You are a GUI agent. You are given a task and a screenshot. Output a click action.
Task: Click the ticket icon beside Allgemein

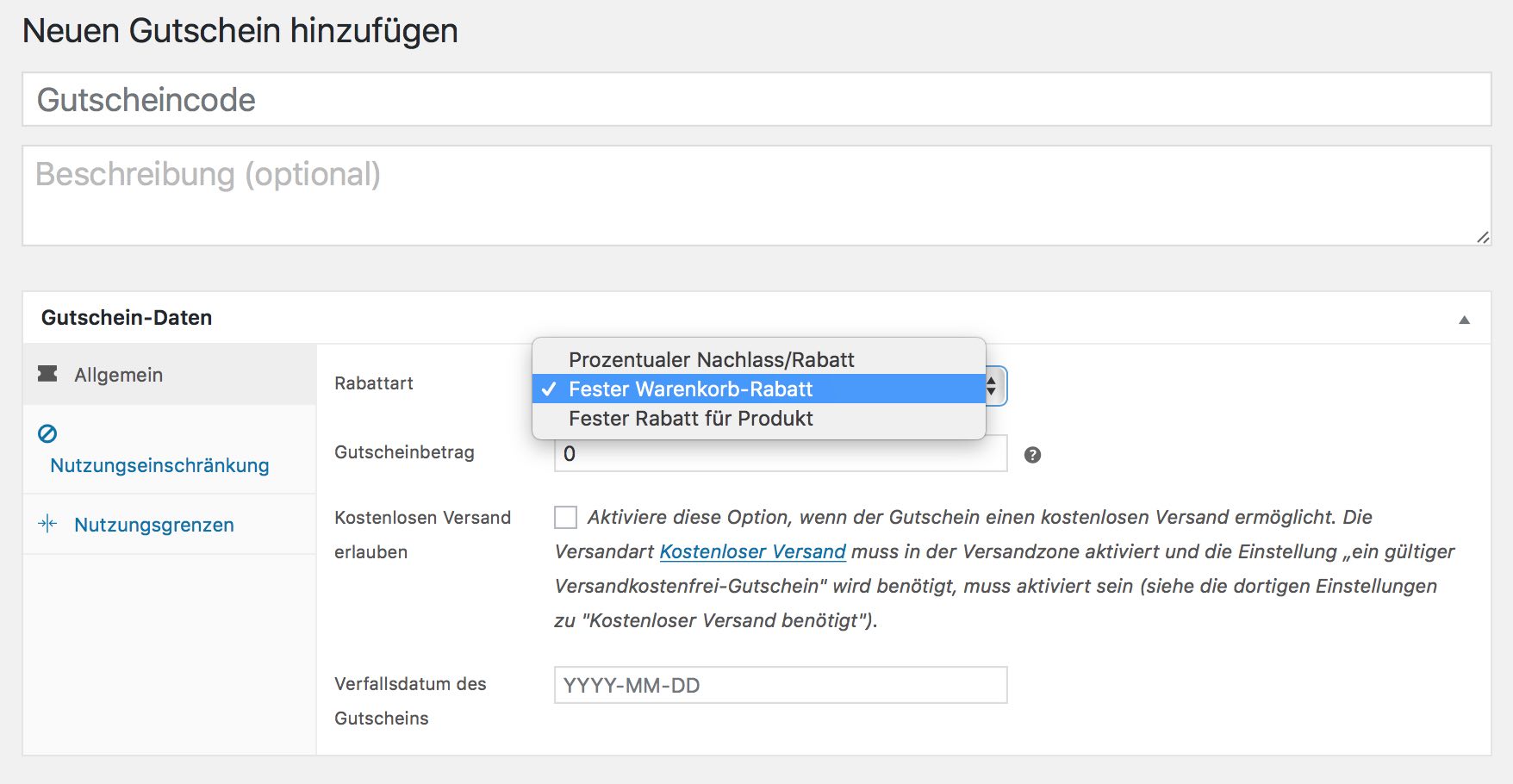coord(47,374)
